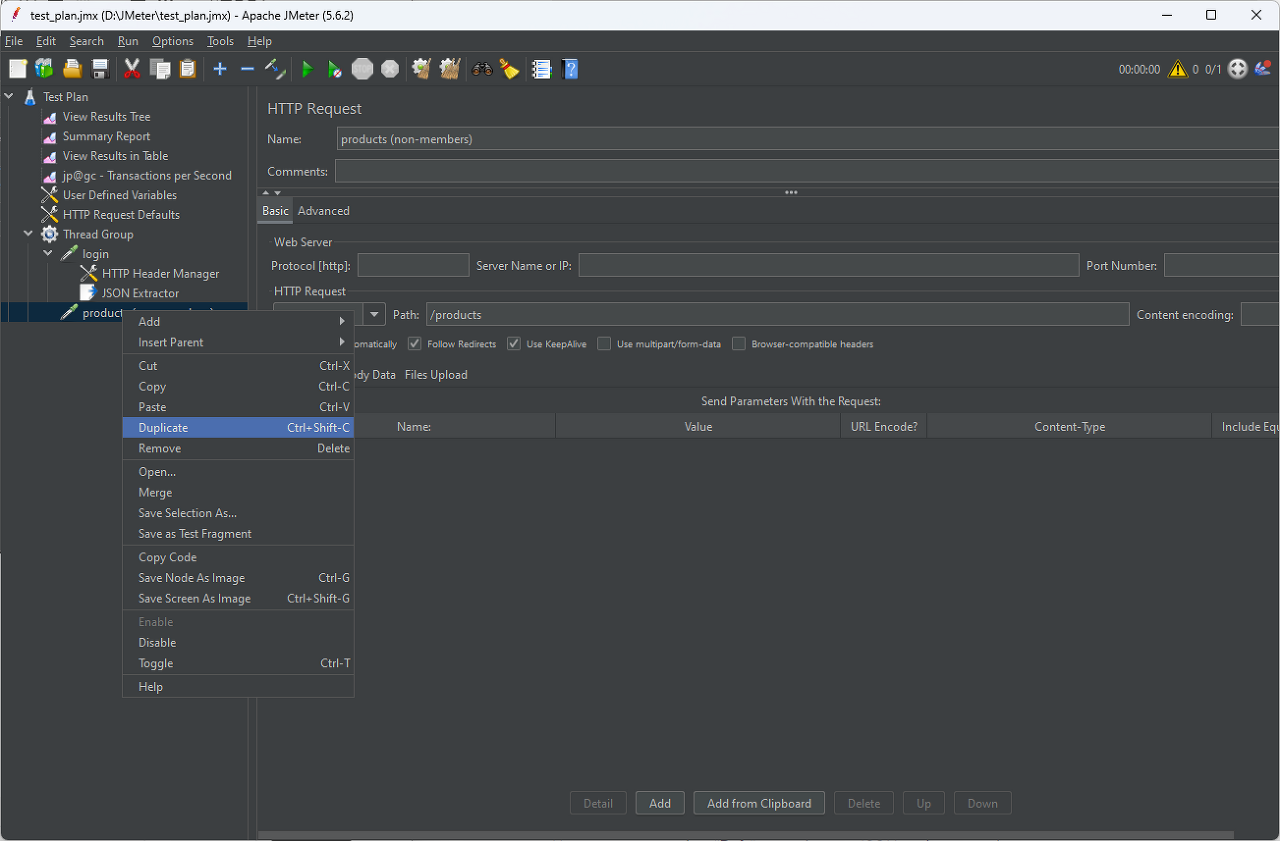Open the Tools menu
The width and height of the screenshot is (1280, 841).
tap(220, 41)
